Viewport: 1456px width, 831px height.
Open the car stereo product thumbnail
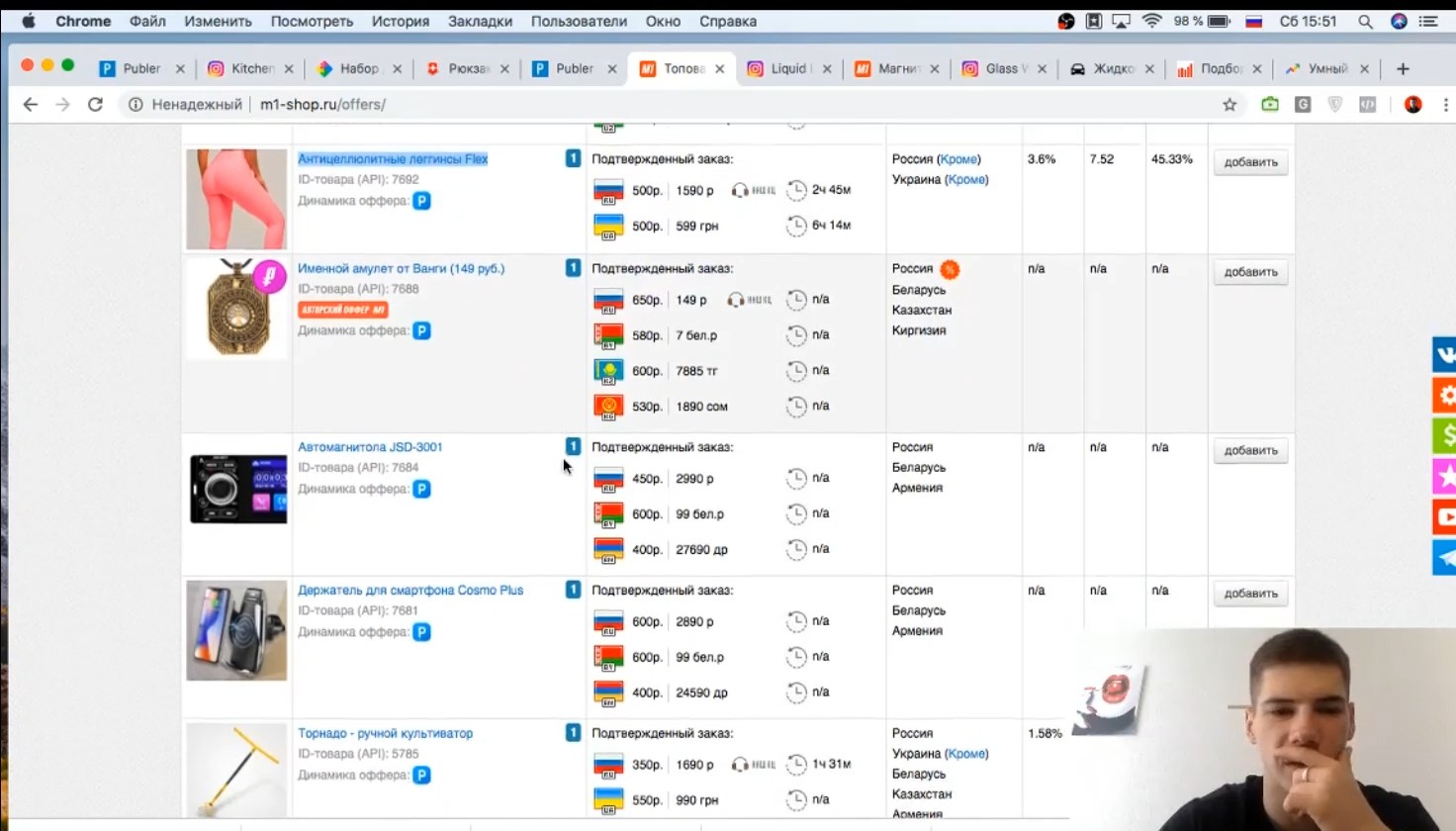pos(237,489)
